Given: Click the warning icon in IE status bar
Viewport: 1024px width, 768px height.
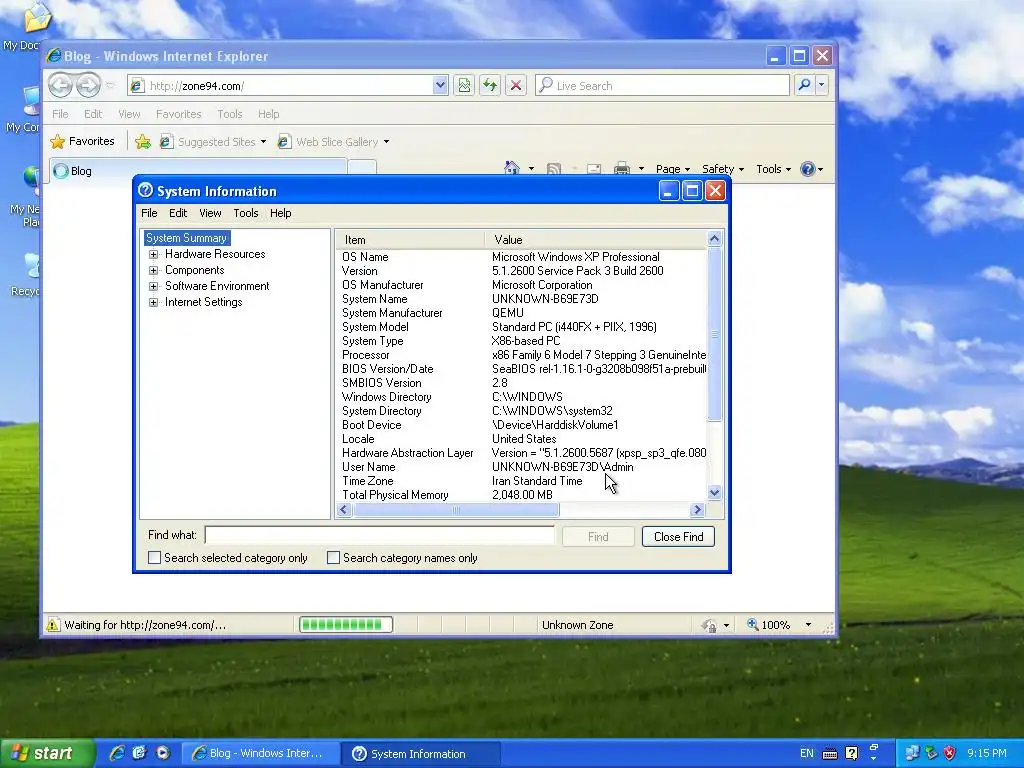Looking at the screenshot, I should click(x=52, y=625).
